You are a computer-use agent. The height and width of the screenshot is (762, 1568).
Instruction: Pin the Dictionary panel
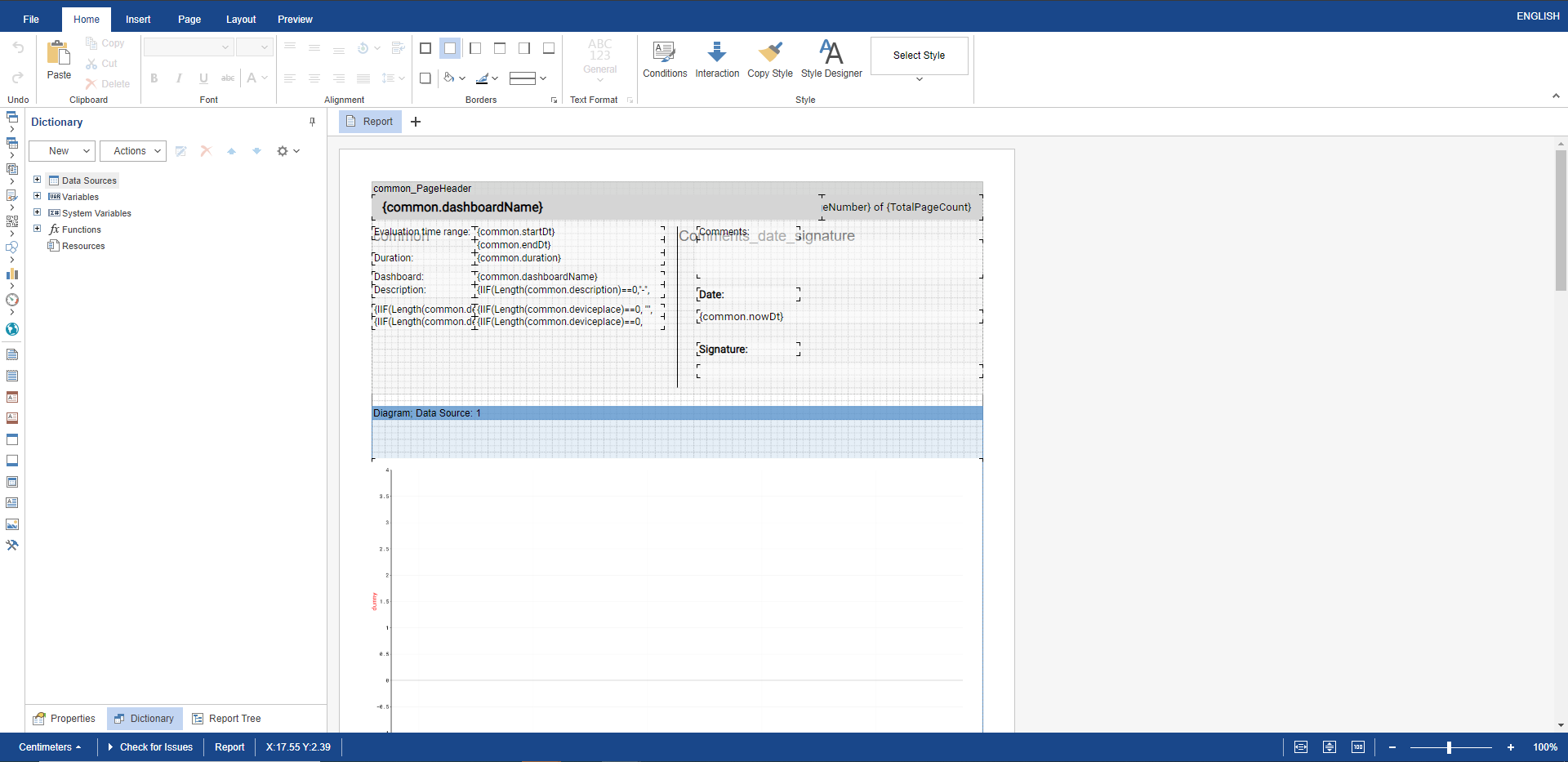[312, 122]
